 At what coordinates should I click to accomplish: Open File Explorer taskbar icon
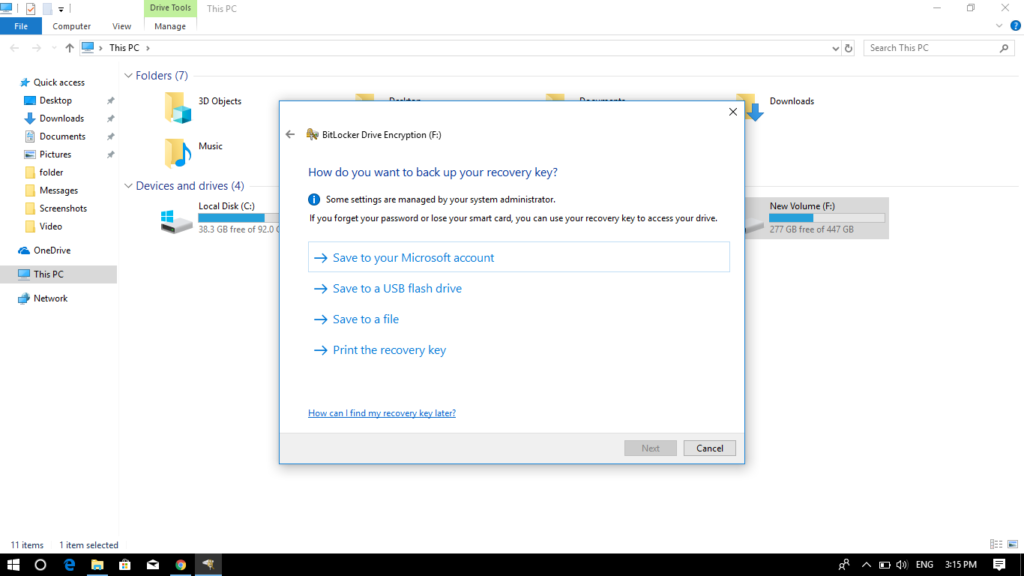coord(97,565)
